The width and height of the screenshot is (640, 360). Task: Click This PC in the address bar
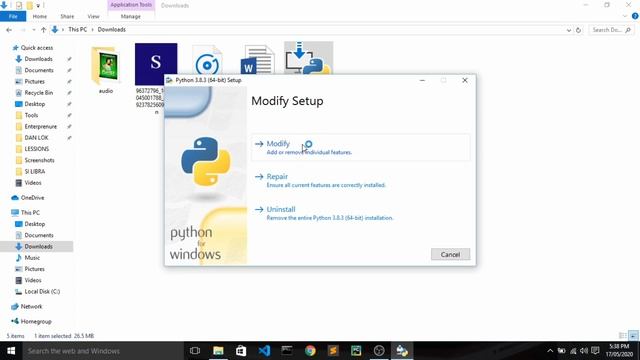pyautogui.click(x=77, y=29)
